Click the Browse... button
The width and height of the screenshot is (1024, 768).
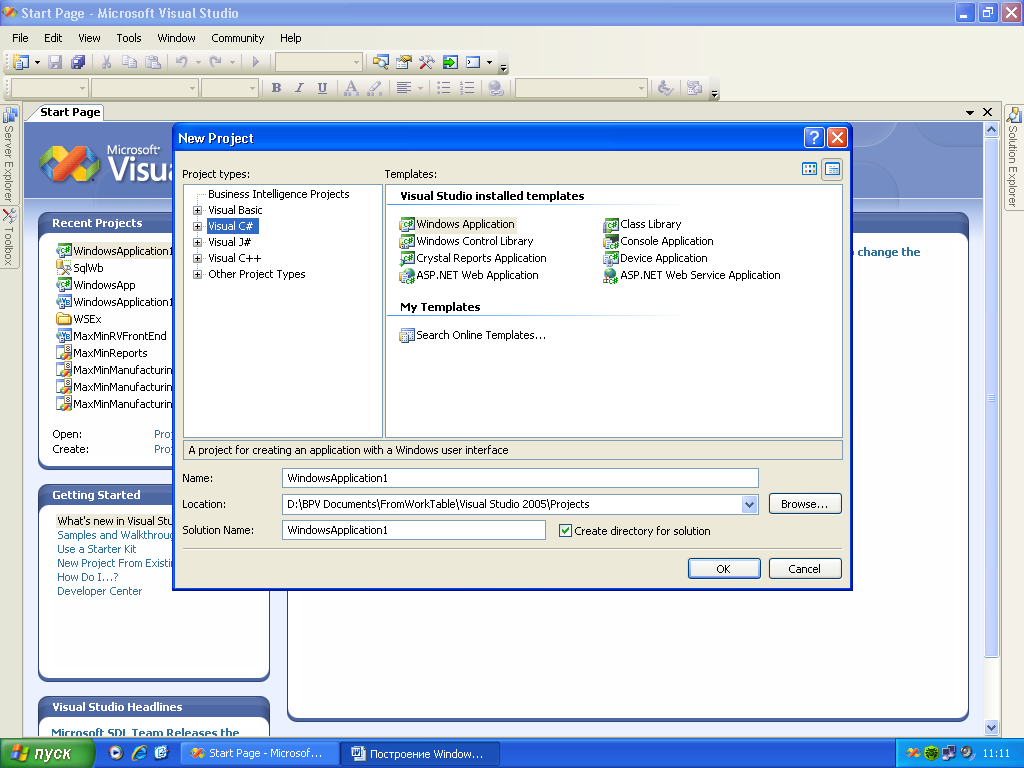pyautogui.click(x=805, y=504)
